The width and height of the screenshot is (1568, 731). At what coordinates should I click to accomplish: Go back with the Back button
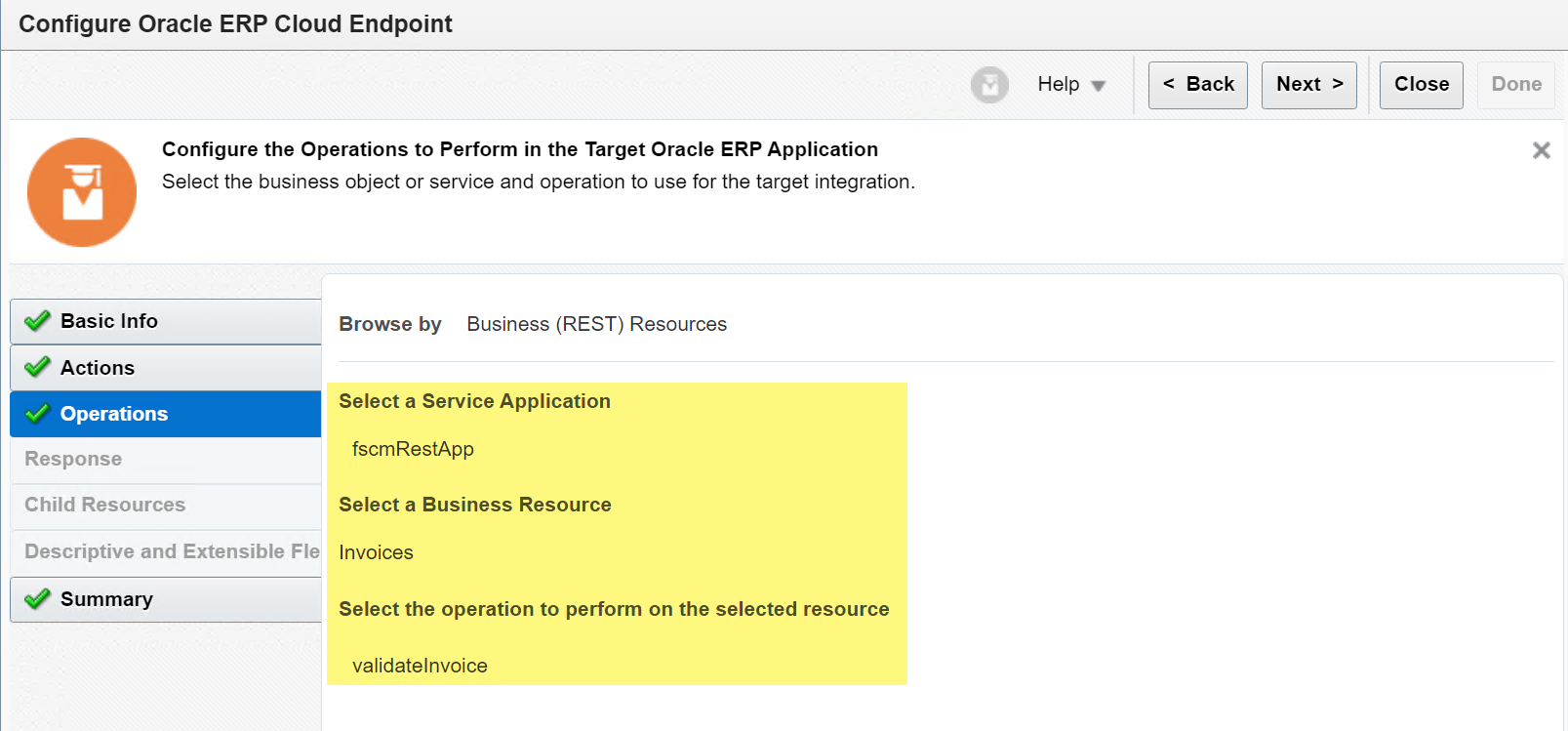tap(1197, 85)
